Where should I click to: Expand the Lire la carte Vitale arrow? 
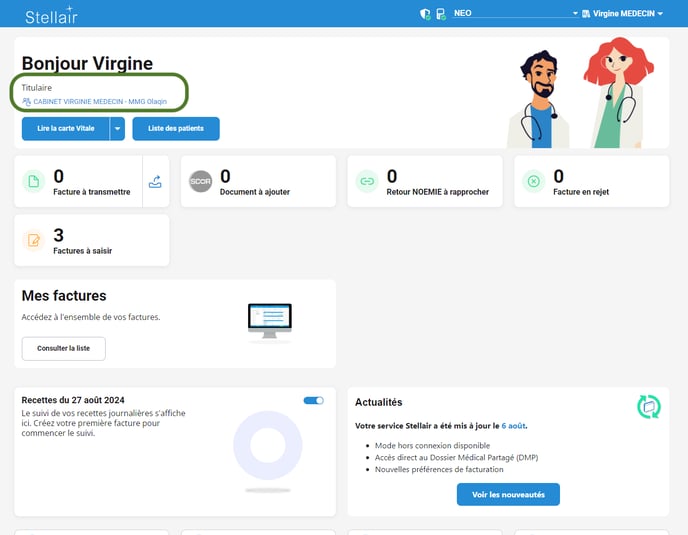click(117, 129)
